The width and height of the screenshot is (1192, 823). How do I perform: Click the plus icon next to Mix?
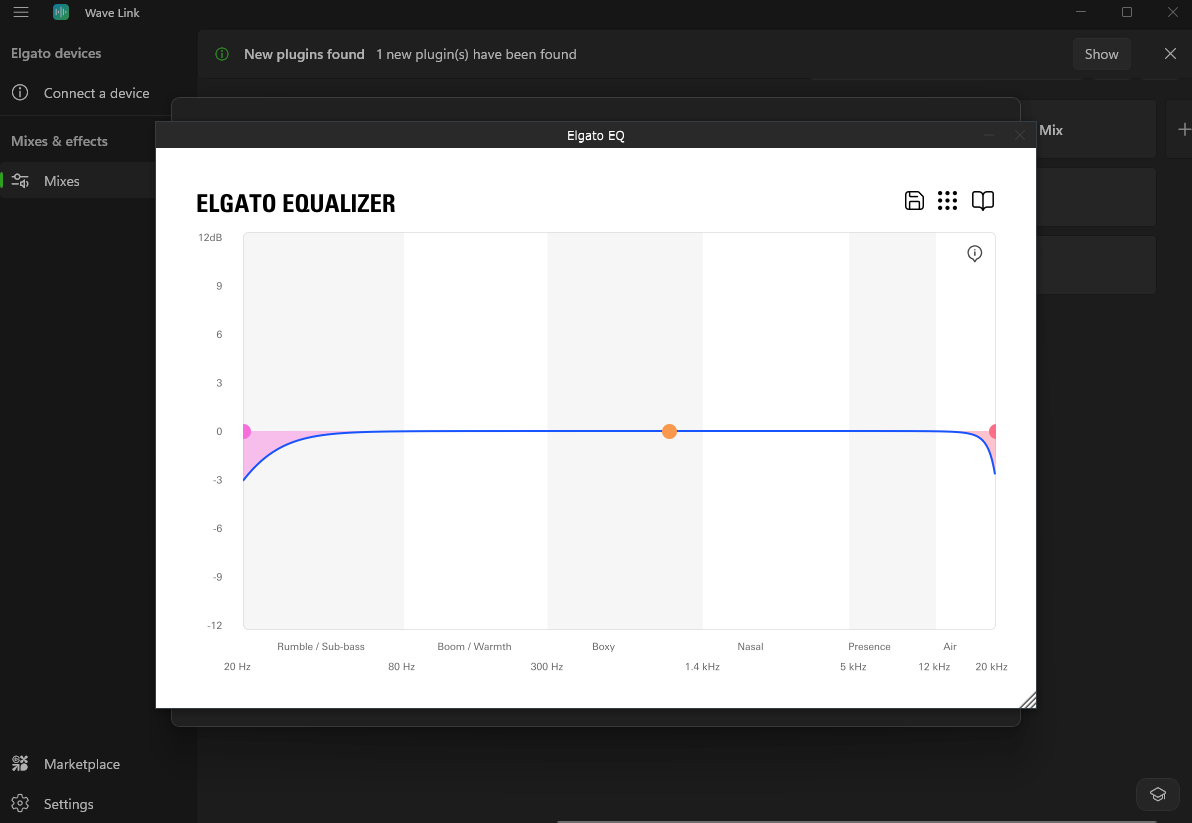coord(1184,130)
